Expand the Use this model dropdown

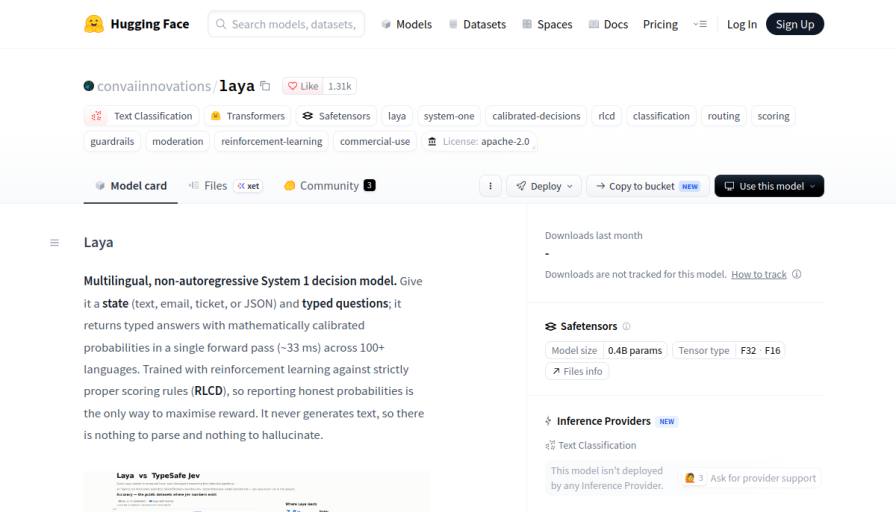(x=769, y=186)
